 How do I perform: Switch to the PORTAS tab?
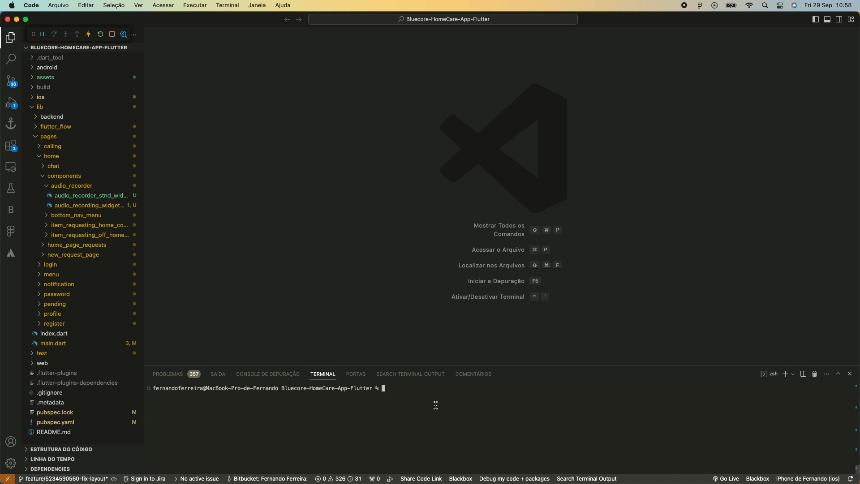click(355, 374)
